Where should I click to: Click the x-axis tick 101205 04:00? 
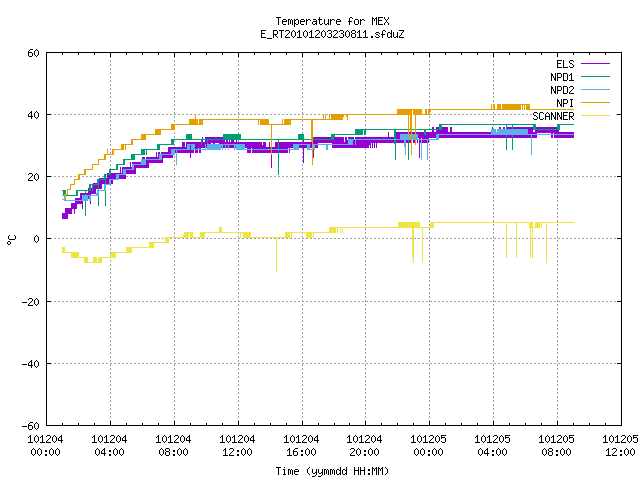tap(492, 446)
